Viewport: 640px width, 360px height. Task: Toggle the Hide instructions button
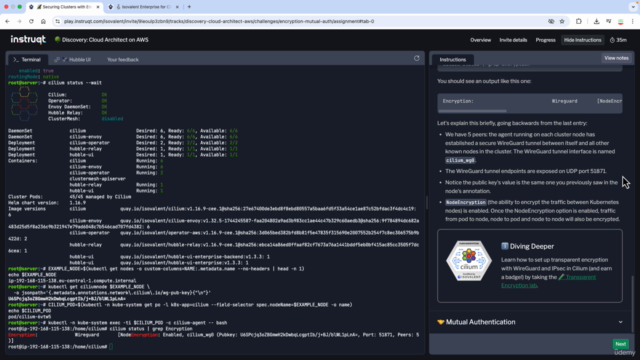[x=582, y=40]
